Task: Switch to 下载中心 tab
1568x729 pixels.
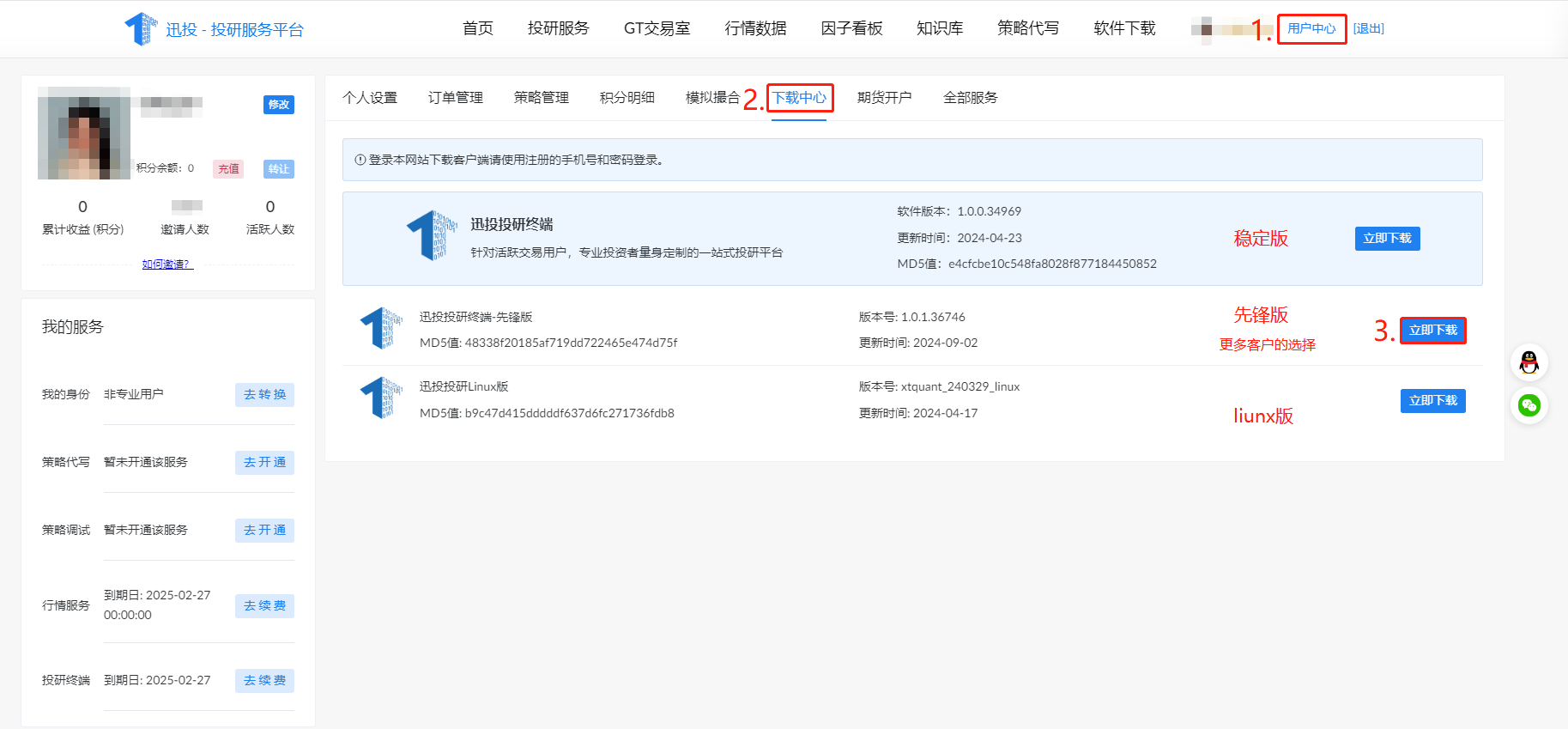Action: pyautogui.click(x=799, y=98)
